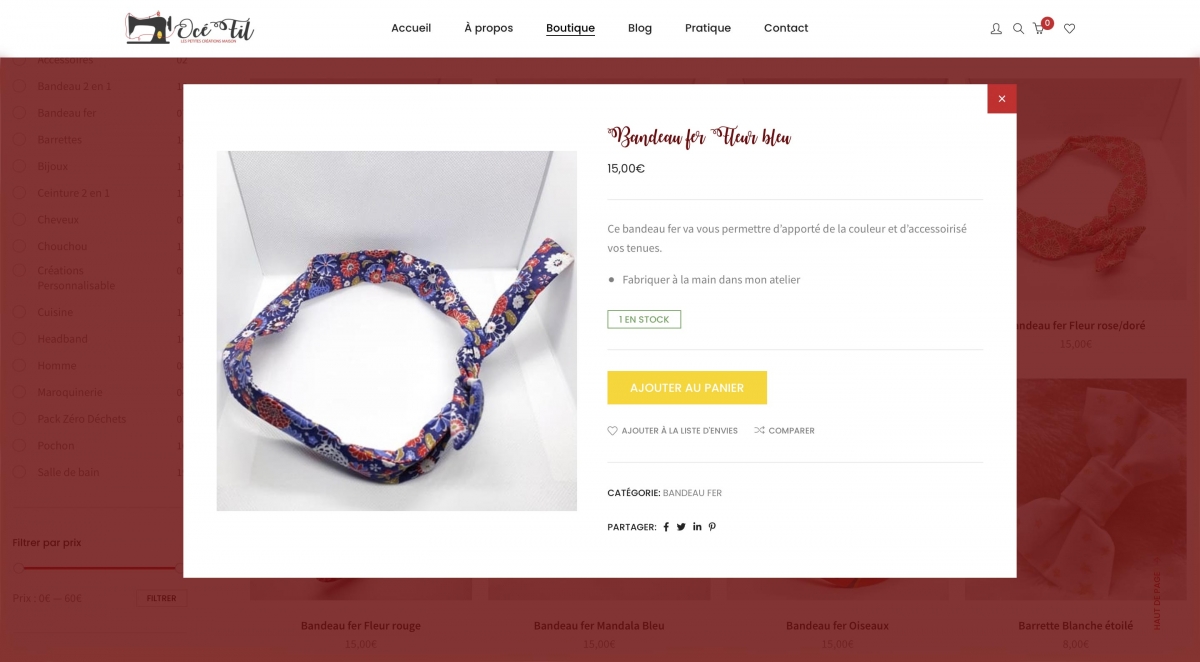This screenshot has height=662, width=1200.
Task: Open the user account icon
Action: click(996, 29)
